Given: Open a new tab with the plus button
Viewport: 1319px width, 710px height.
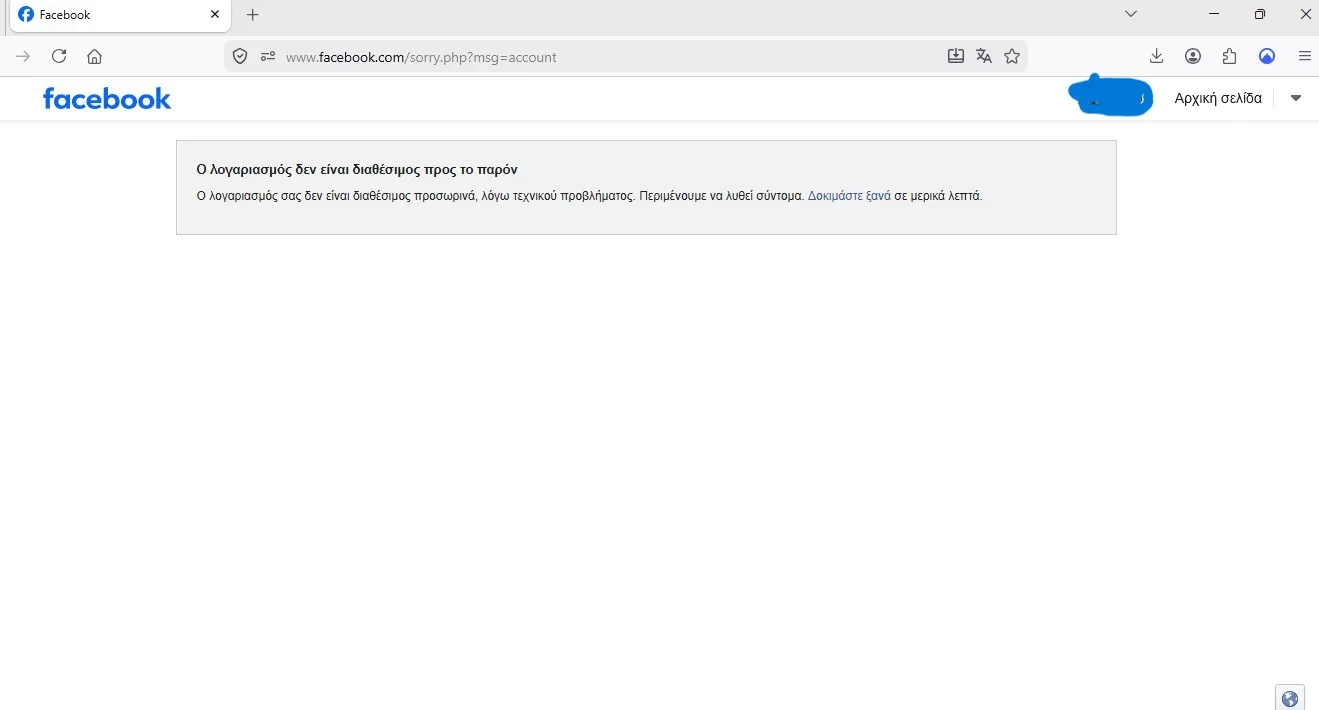Looking at the screenshot, I should click(253, 15).
